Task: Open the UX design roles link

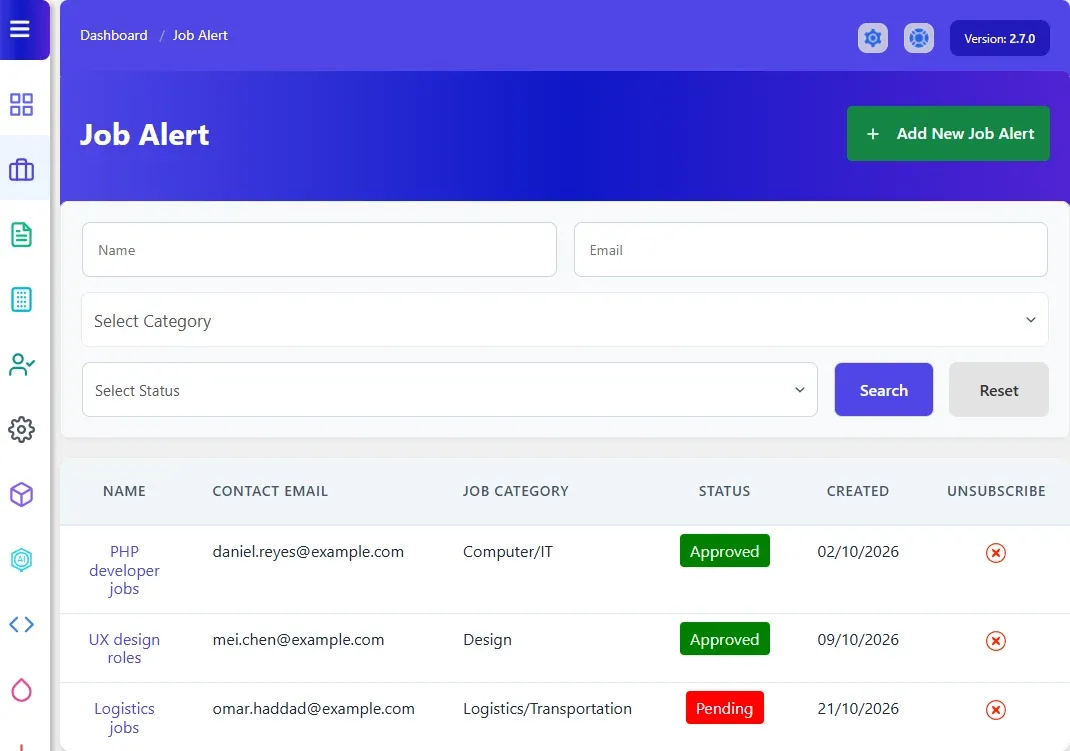Action: 124,649
